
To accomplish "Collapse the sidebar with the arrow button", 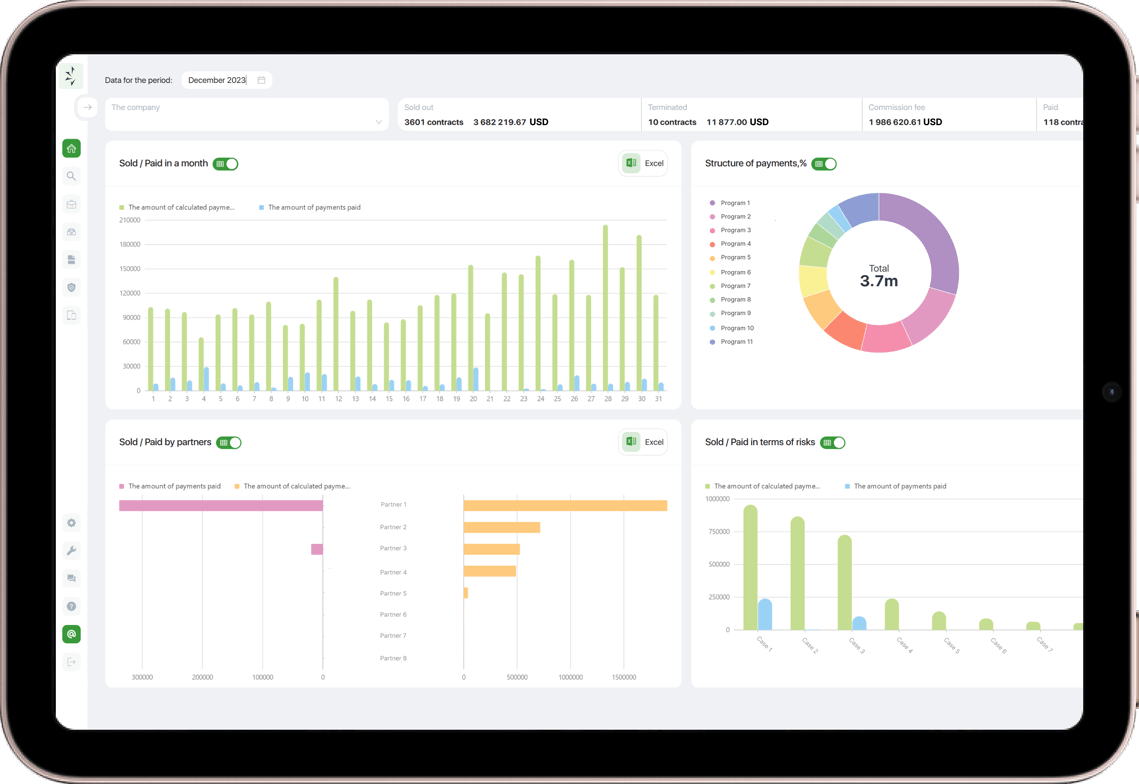I will [x=88, y=106].
